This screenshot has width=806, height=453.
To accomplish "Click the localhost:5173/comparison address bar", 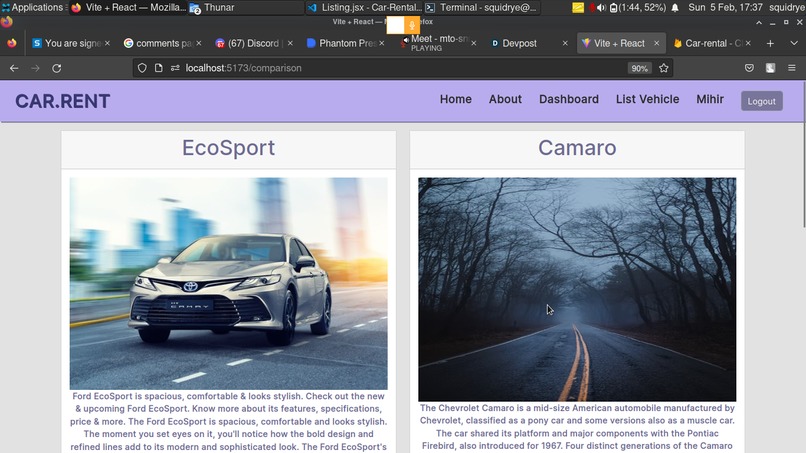I will pyautogui.click(x=401, y=68).
